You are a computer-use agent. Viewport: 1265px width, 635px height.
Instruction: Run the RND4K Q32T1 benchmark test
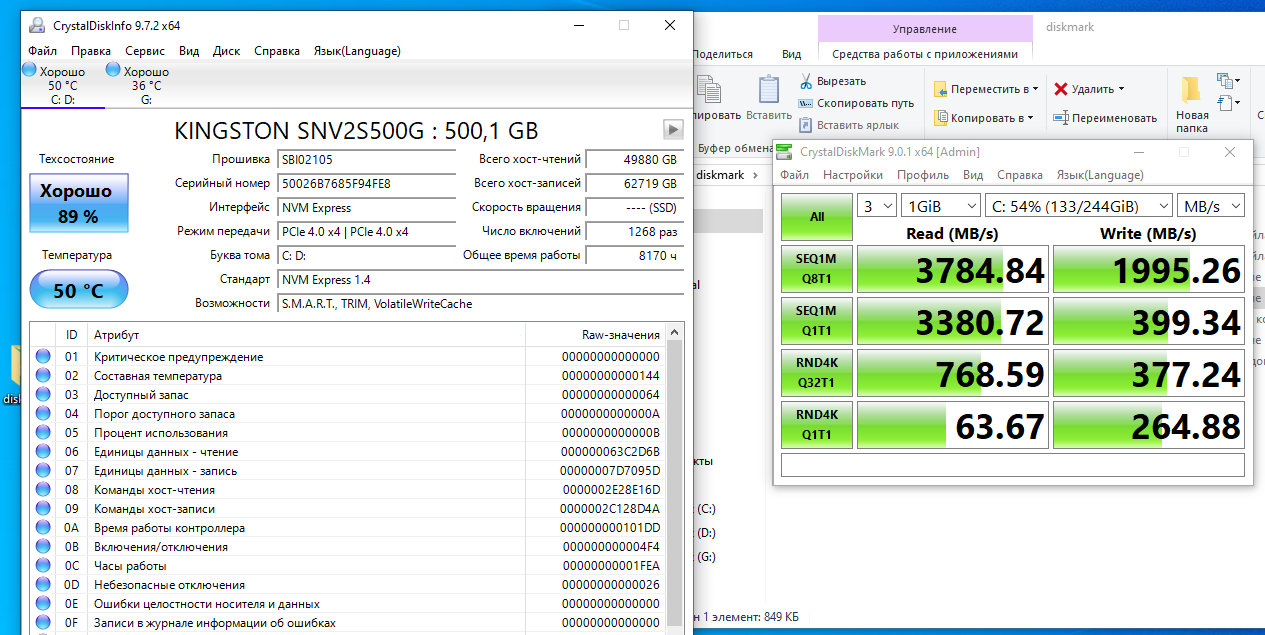tap(816, 374)
